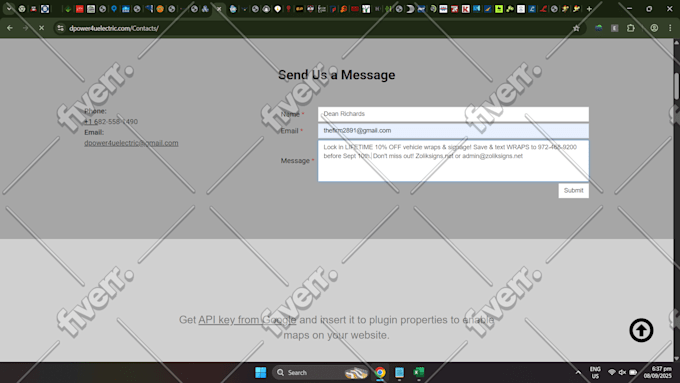The width and height of the screenshot is (680, 383).
Task: Focus the Name field with Dean Richards
Action: pos(453,114)
